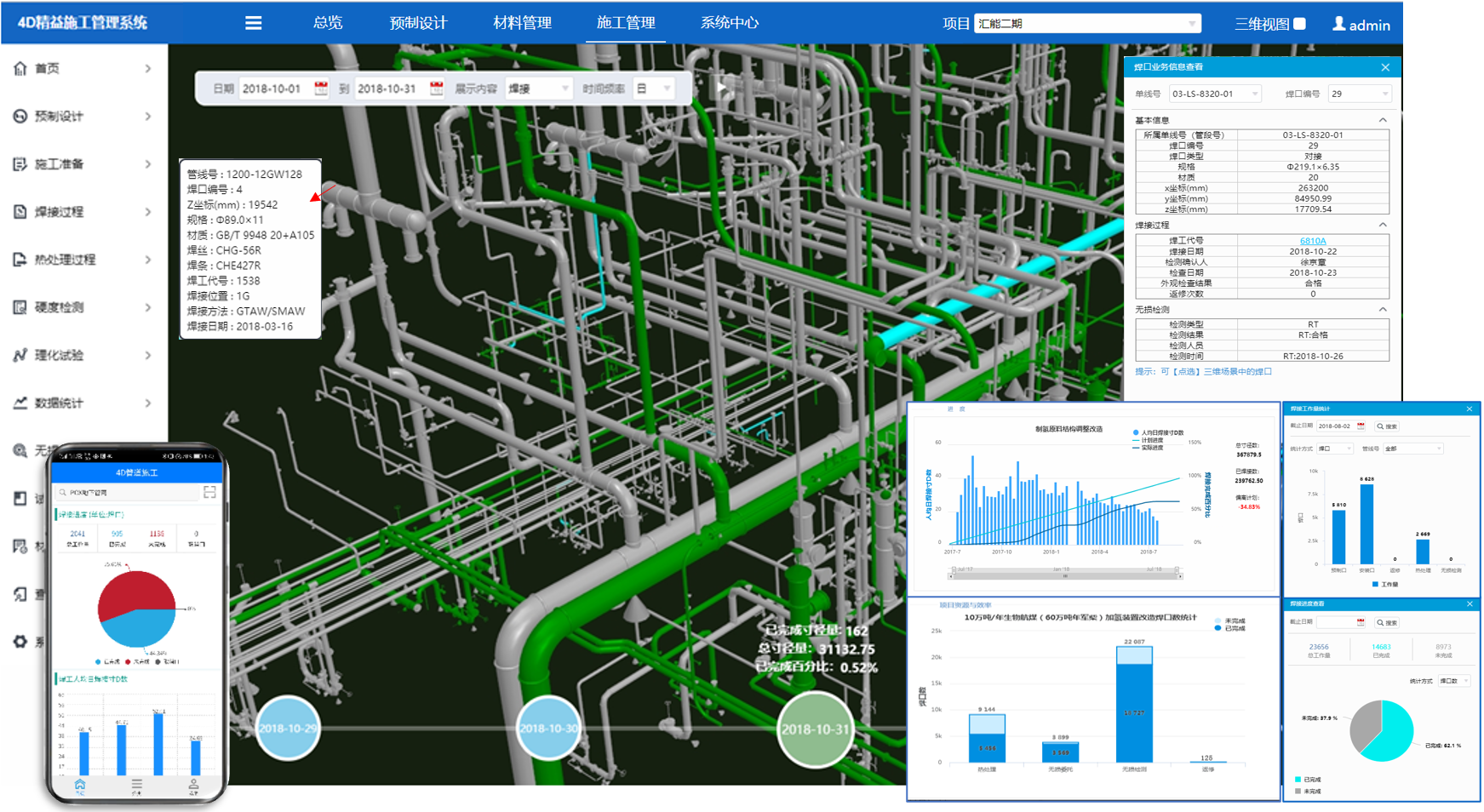Click the 搜索 button in 焊接工作量统计 panel
The image size is (1484, 812).
coord(1387,426)
